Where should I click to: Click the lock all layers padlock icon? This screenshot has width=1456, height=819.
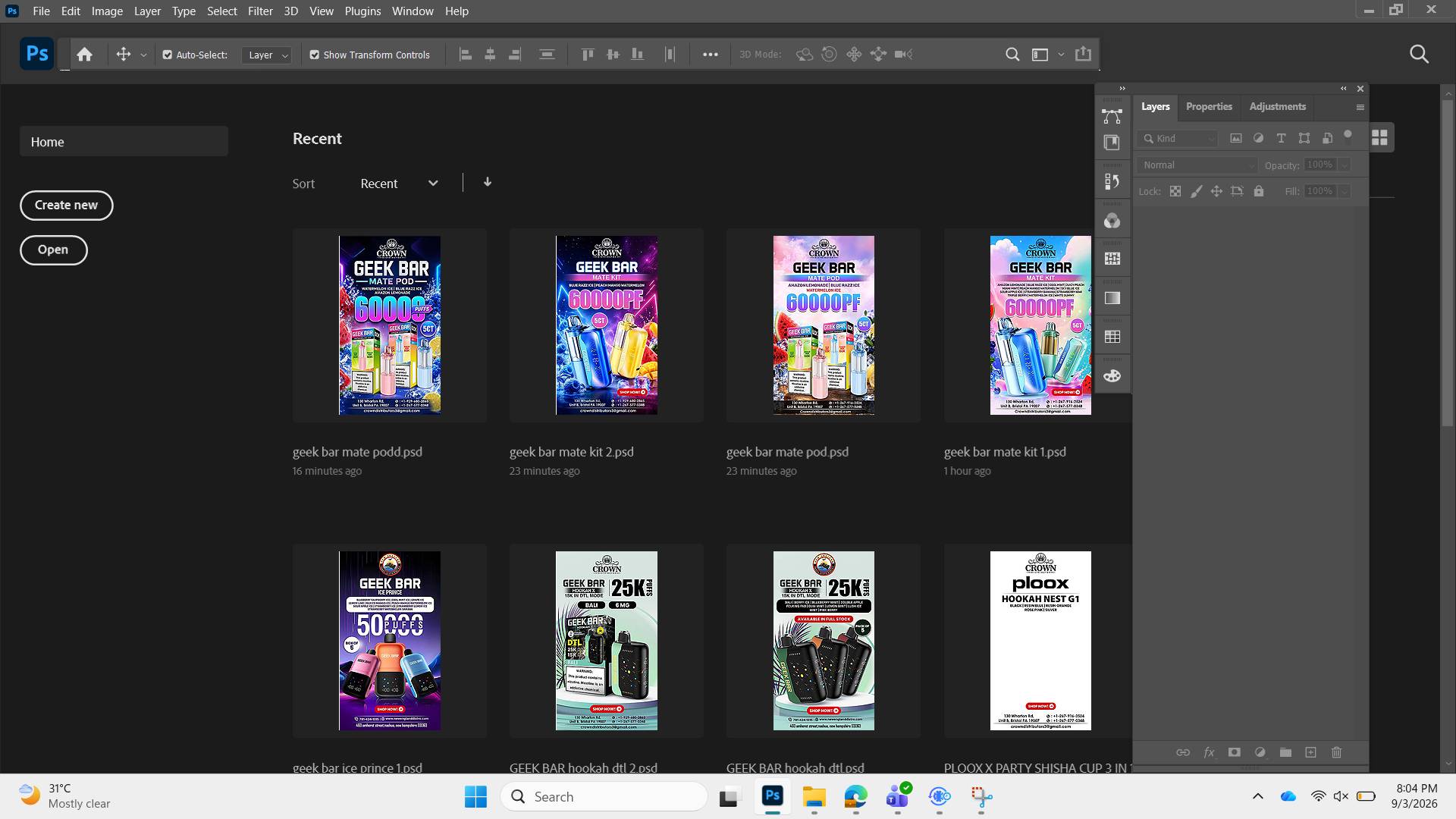pyautogui.click(x=1259, y=191)
